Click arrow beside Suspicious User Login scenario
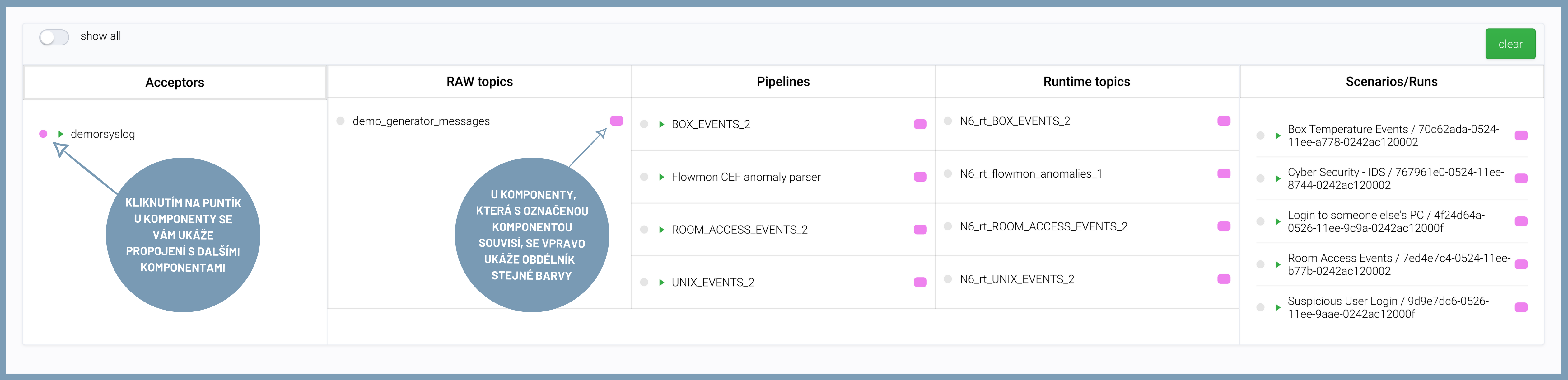The height and width of the screenshot is (380, 1568). [1278, 307]
